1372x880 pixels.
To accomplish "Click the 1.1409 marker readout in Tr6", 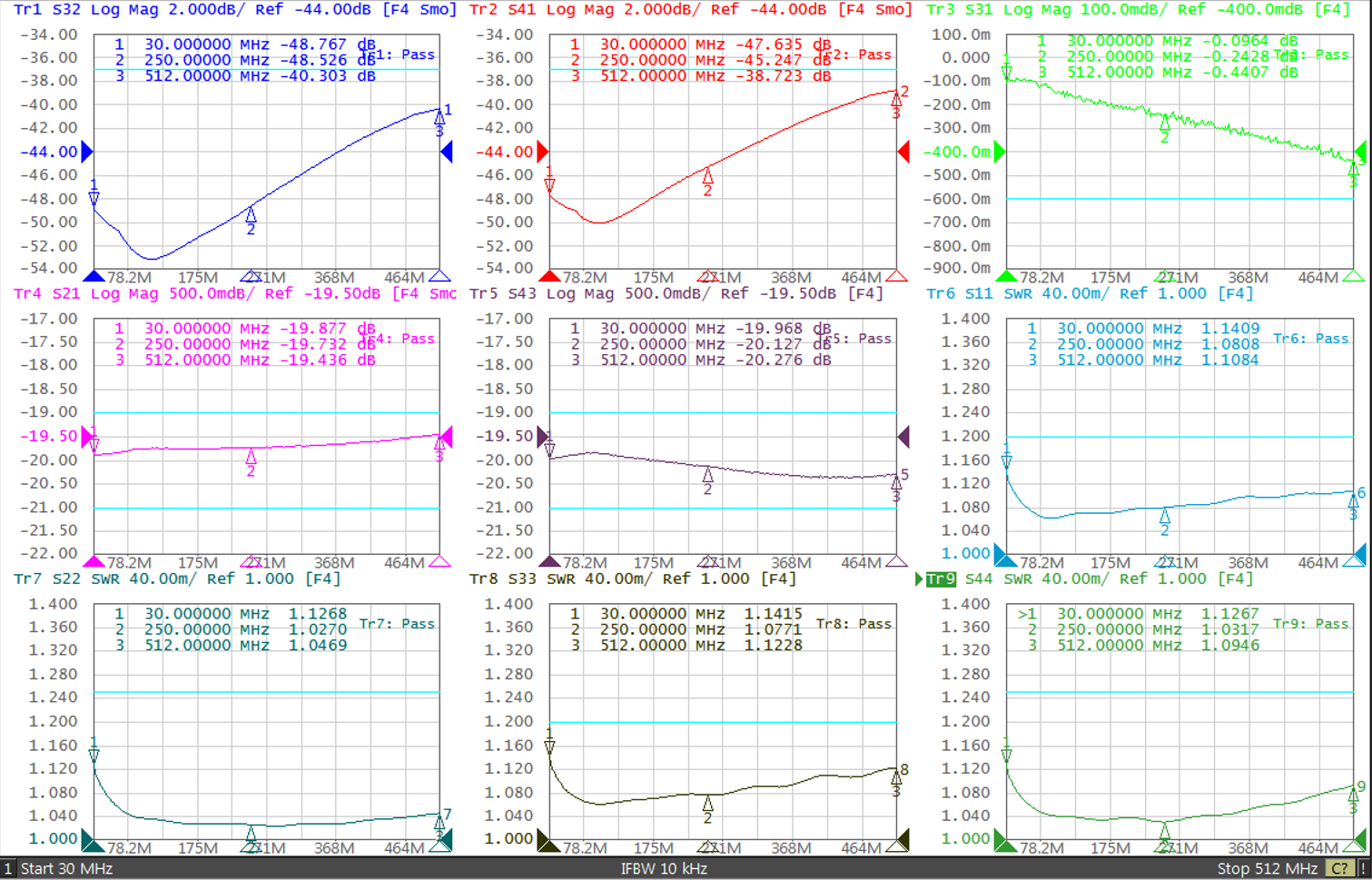I will (1229, 329).
